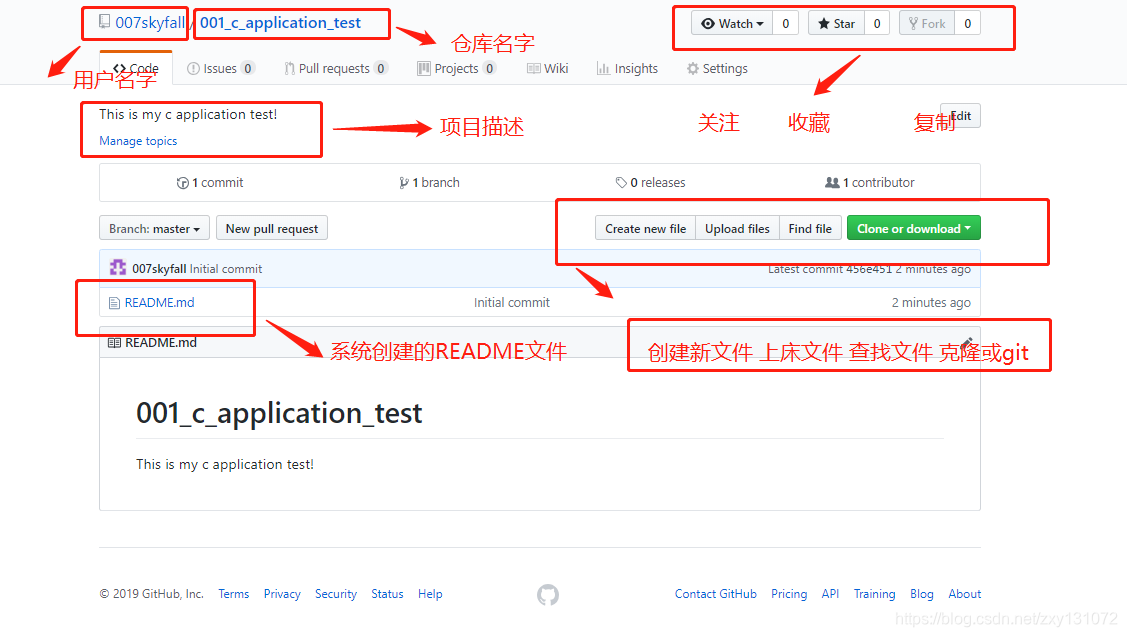
Task: Open the 007skyfall user profile link
Action: (x=150, y=23)
